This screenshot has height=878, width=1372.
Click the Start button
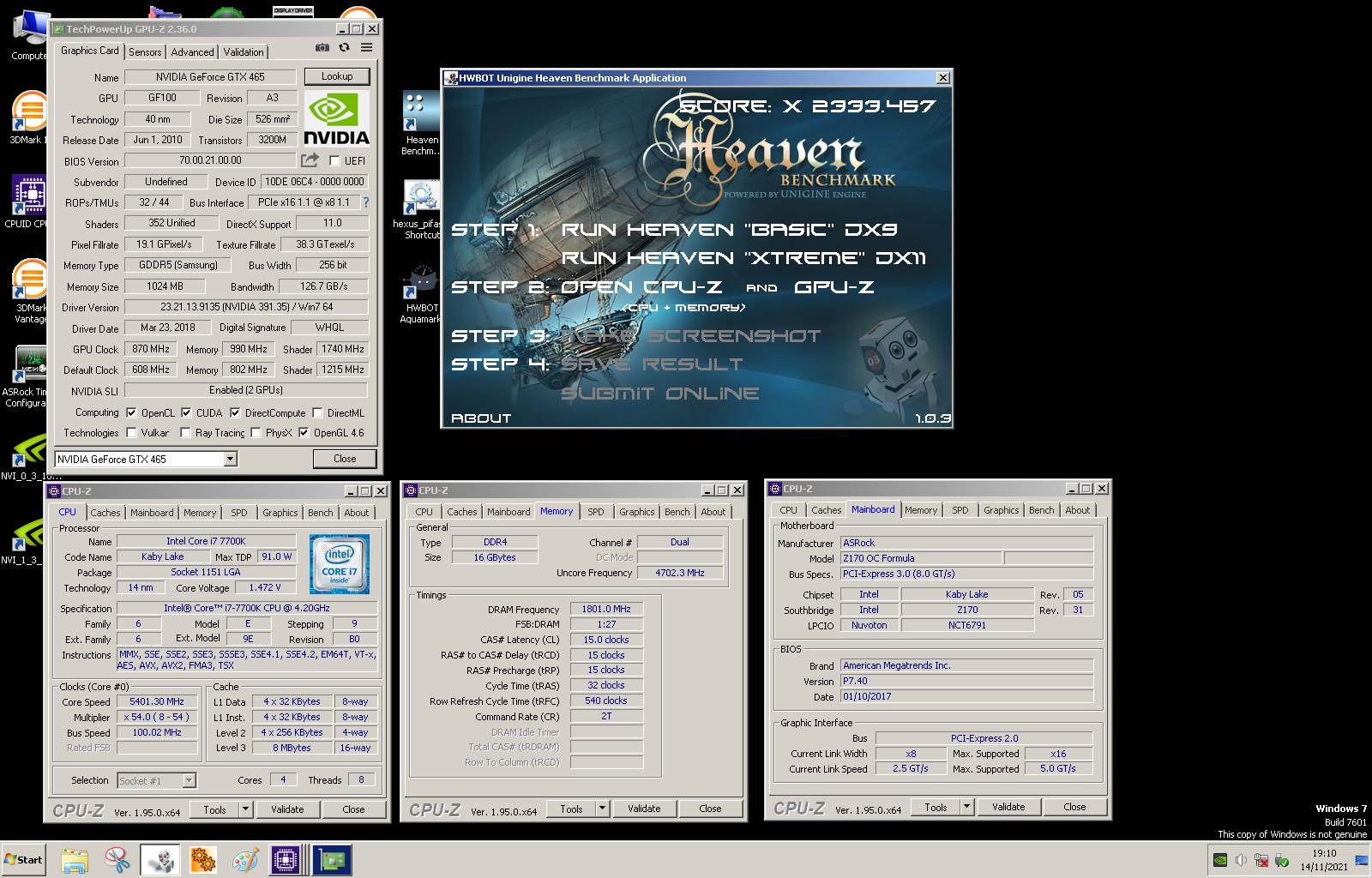coord(23,860)
